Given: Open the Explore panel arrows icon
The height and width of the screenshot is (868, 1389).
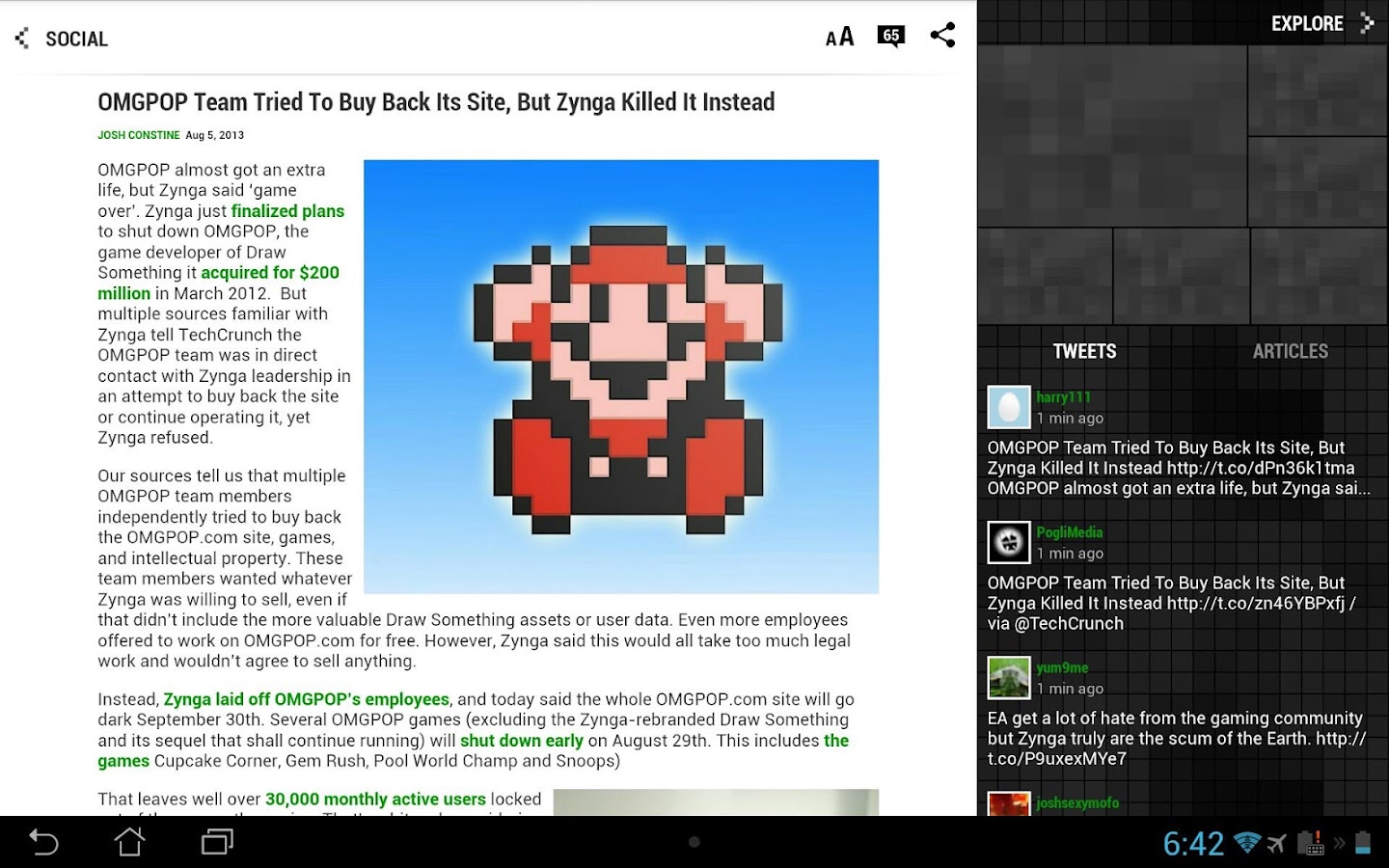Looking at the screenshot, I should 1367,22.
